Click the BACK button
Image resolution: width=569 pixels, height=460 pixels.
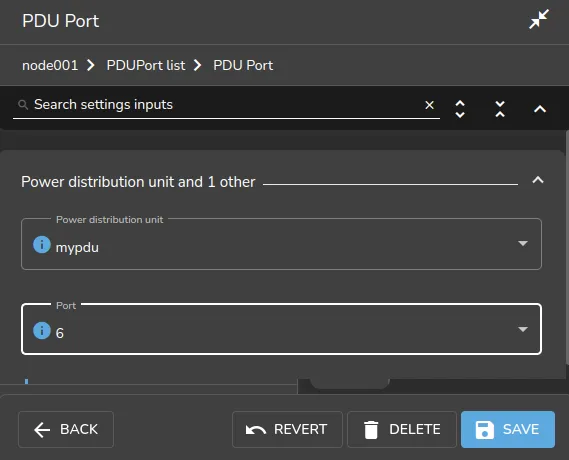[66, 429]
